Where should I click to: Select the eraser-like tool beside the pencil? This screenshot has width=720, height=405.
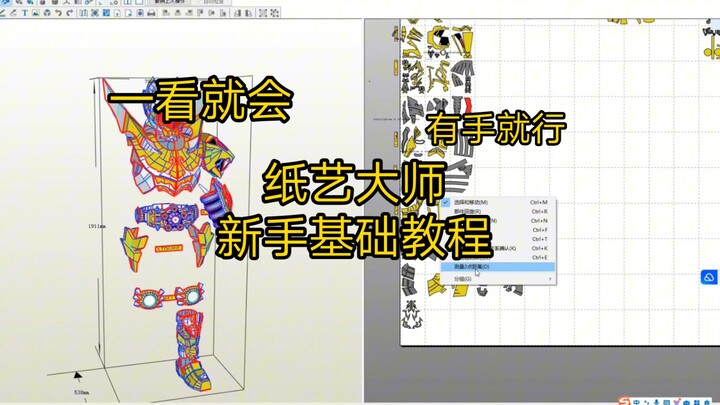point(13,13)
